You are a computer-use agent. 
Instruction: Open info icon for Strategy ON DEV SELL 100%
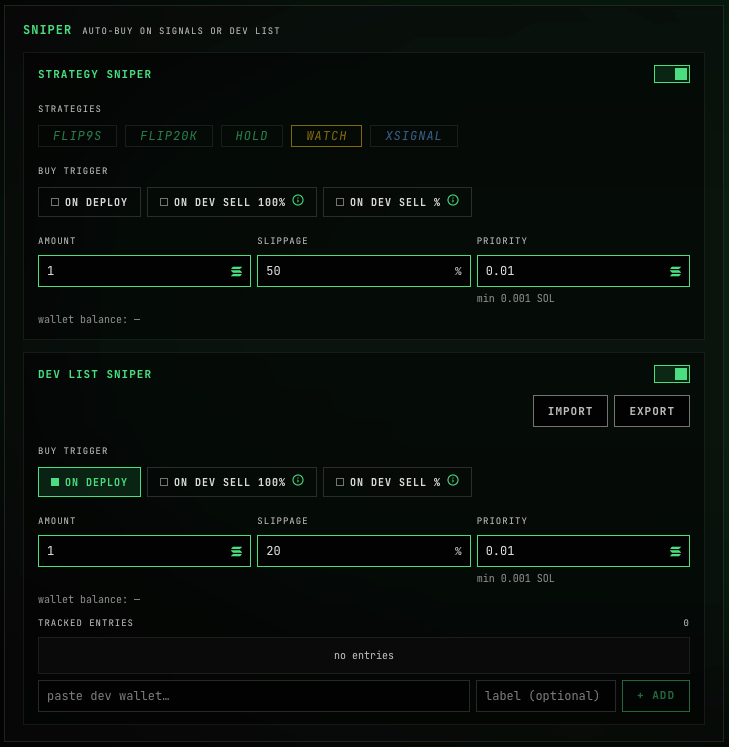tap(298, 200)
